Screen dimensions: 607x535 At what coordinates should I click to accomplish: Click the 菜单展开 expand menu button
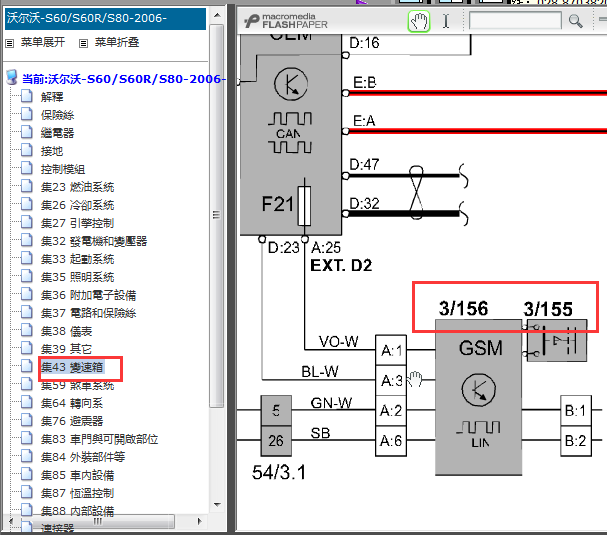(43, 42)
